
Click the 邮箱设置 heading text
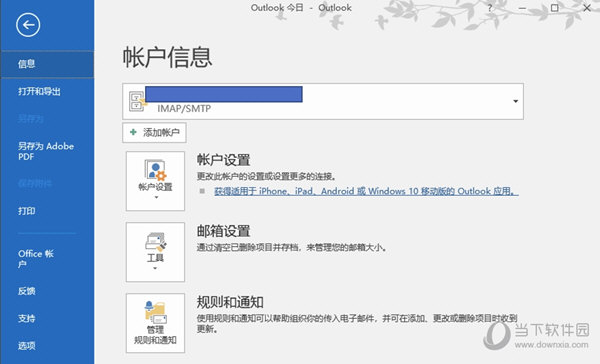tap(223, 231)
